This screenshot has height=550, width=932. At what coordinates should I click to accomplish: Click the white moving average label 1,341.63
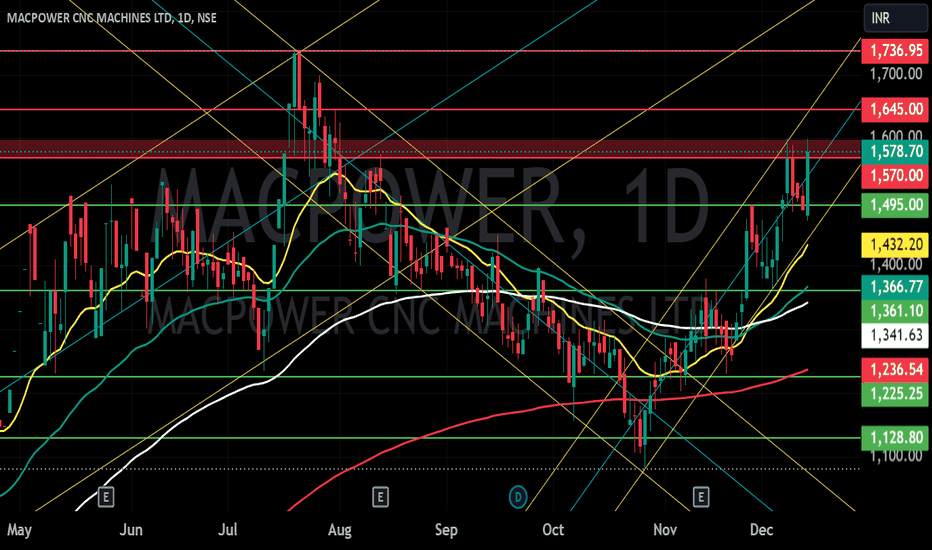coord(895,335)
